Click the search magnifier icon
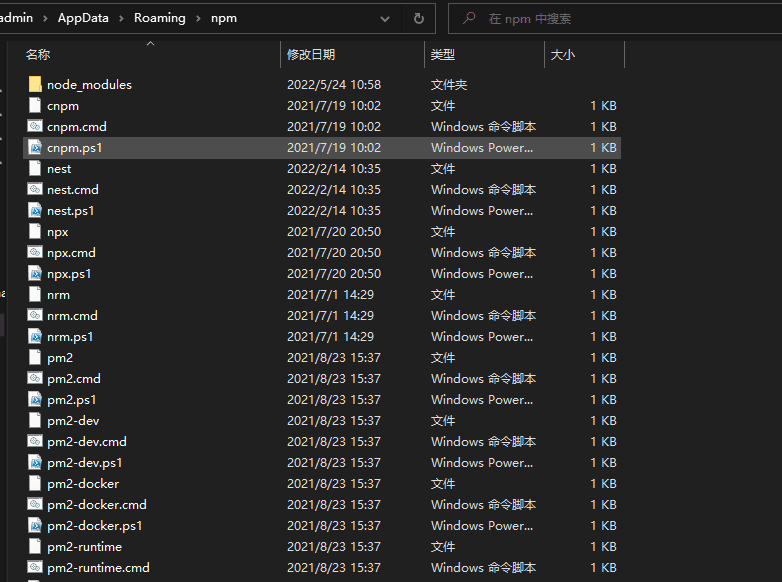The width and height of the screenshot is (782, 582). pos(469,18)
